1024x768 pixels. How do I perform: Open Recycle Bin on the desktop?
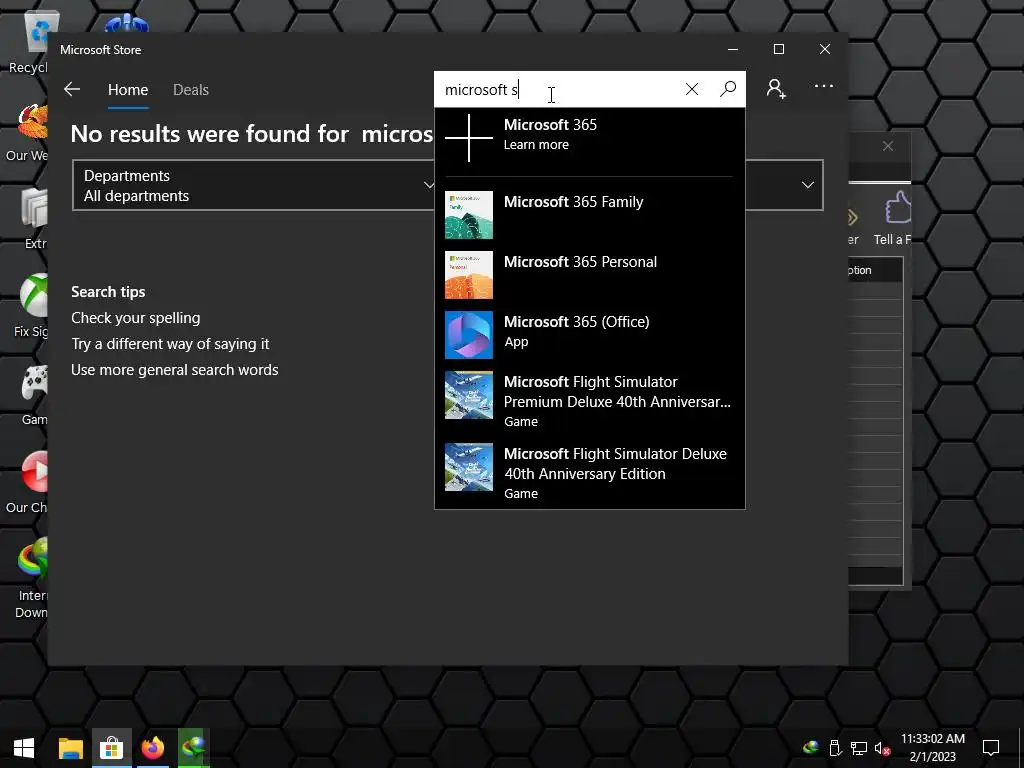point(30,40)
